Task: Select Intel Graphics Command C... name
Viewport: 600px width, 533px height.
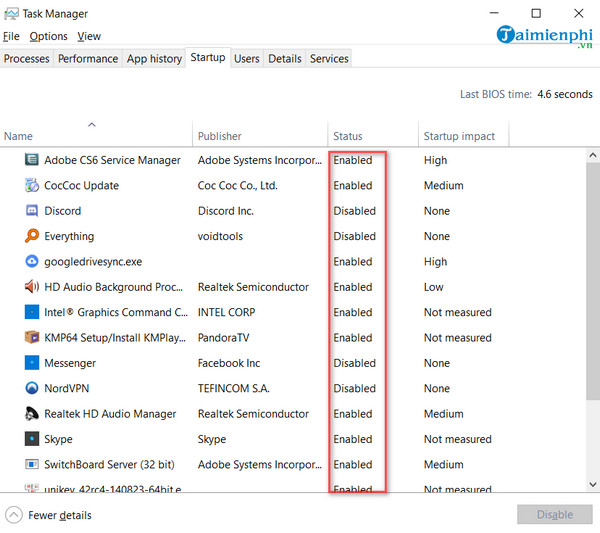Action: click(x=116, y=312)
